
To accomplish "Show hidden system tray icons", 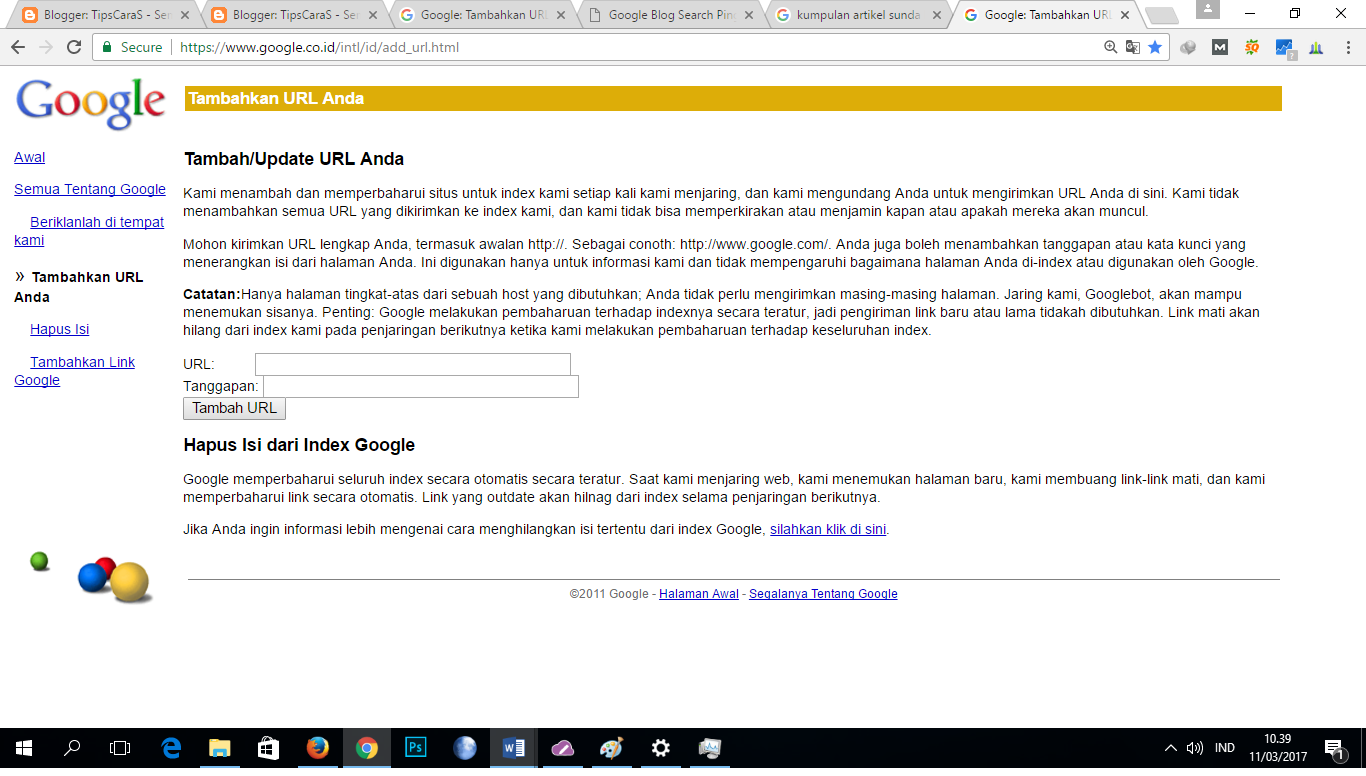I will pyautogui.click(x=1171, y=748).
